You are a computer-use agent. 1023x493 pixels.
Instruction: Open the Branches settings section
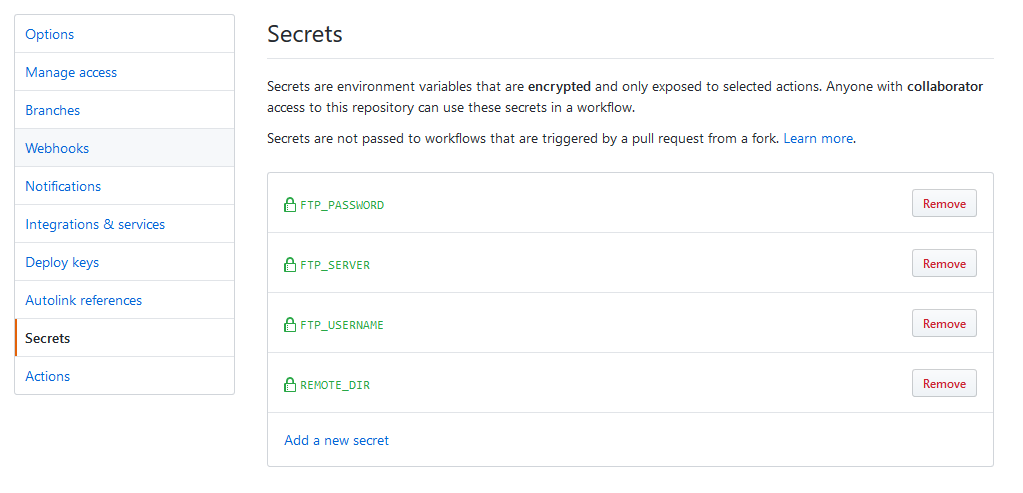tap(124, 110)
